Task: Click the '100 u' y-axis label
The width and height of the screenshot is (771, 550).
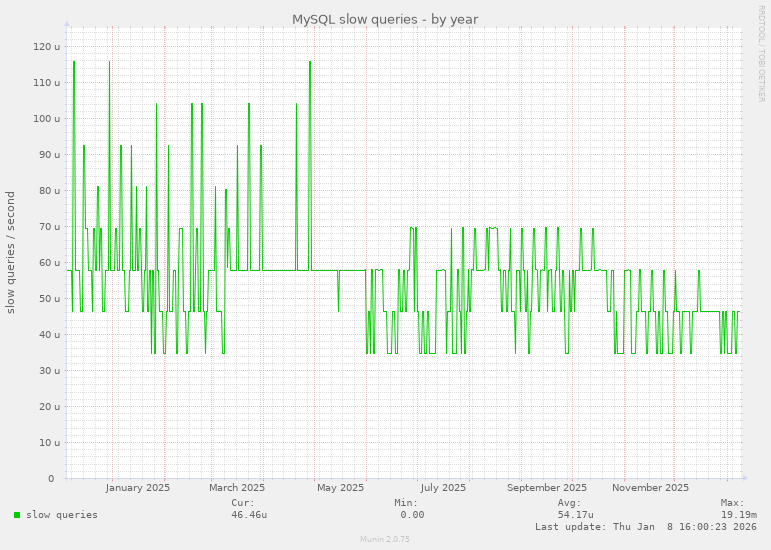Action: pyautogui.click(x=47, y=118)
